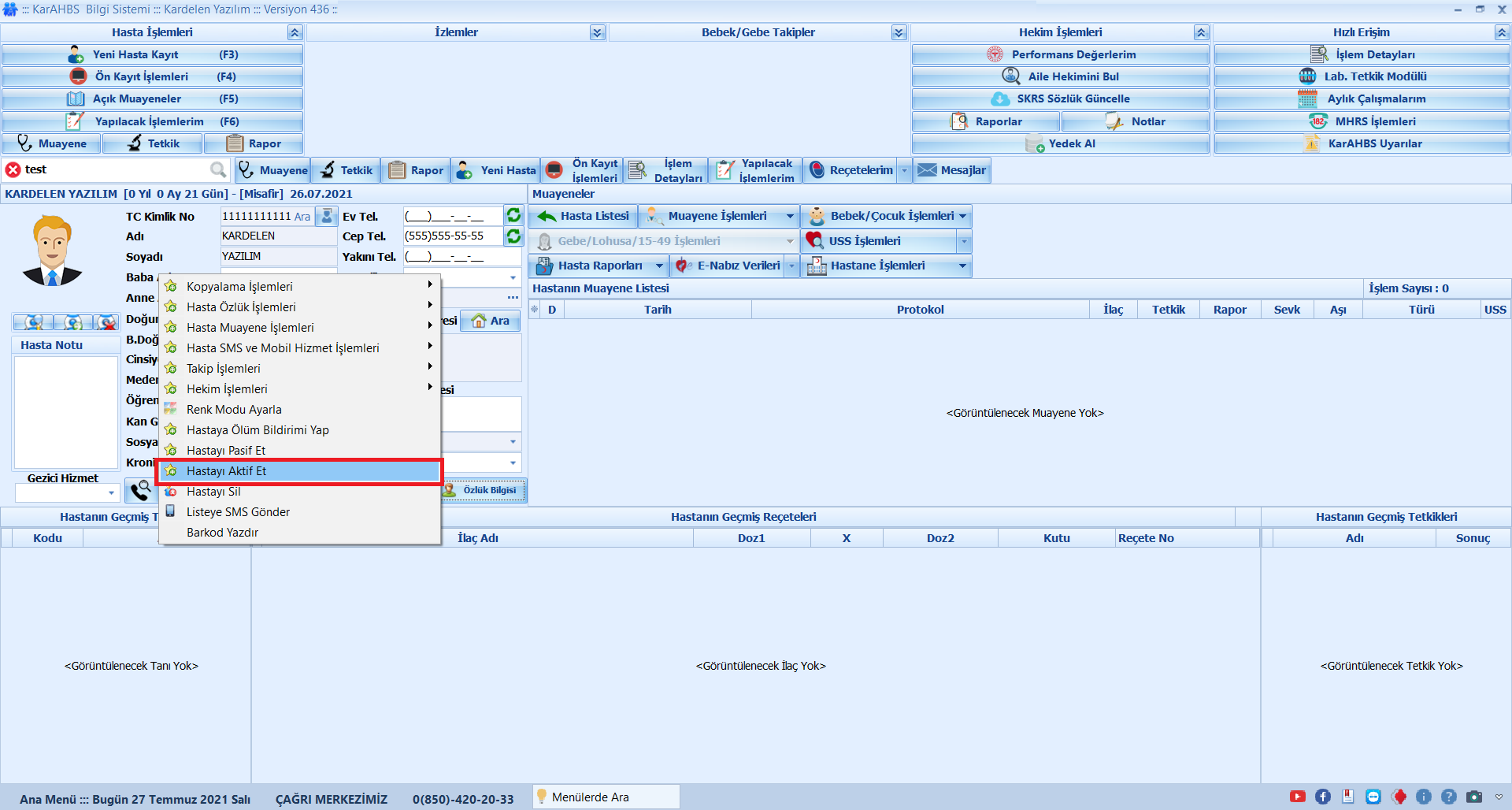Expand the Bebek/Gebe Takipler panel
Viewport: 1512px width, 810px height.
[899, 32]
